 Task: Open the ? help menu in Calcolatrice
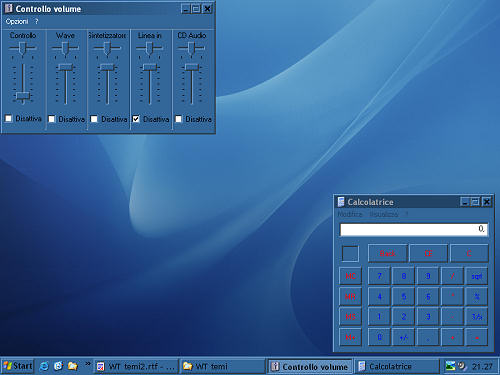(x=407, y=214)
